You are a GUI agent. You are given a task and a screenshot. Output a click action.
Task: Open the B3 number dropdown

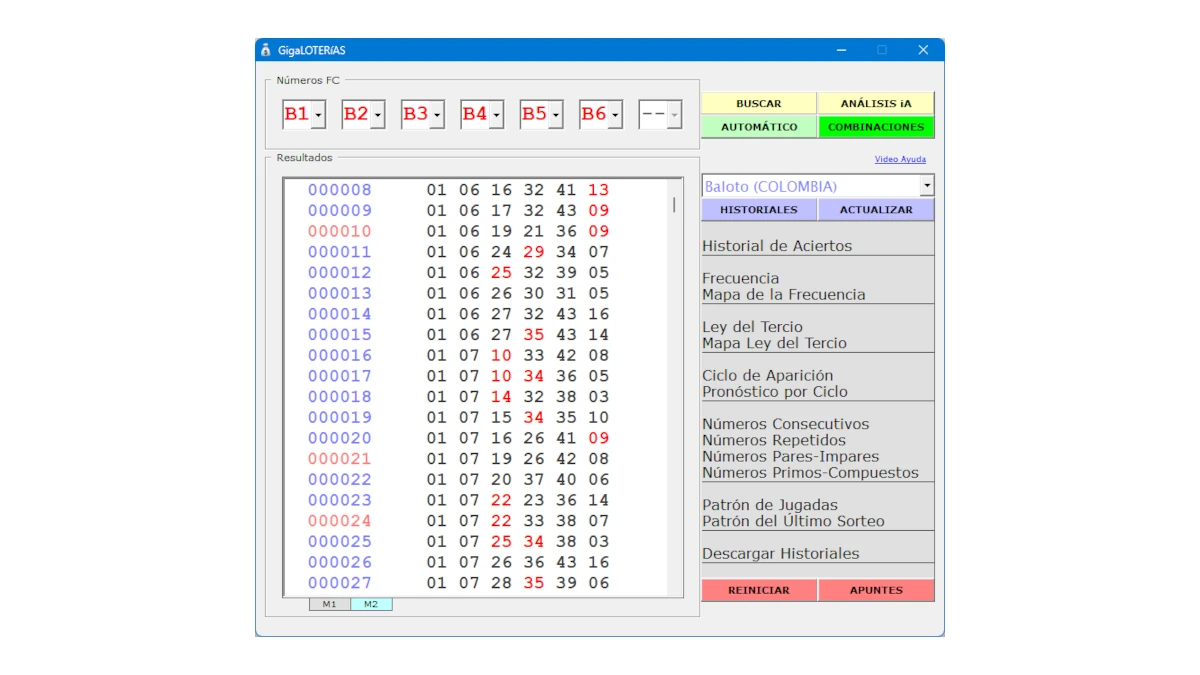[437, 114]
